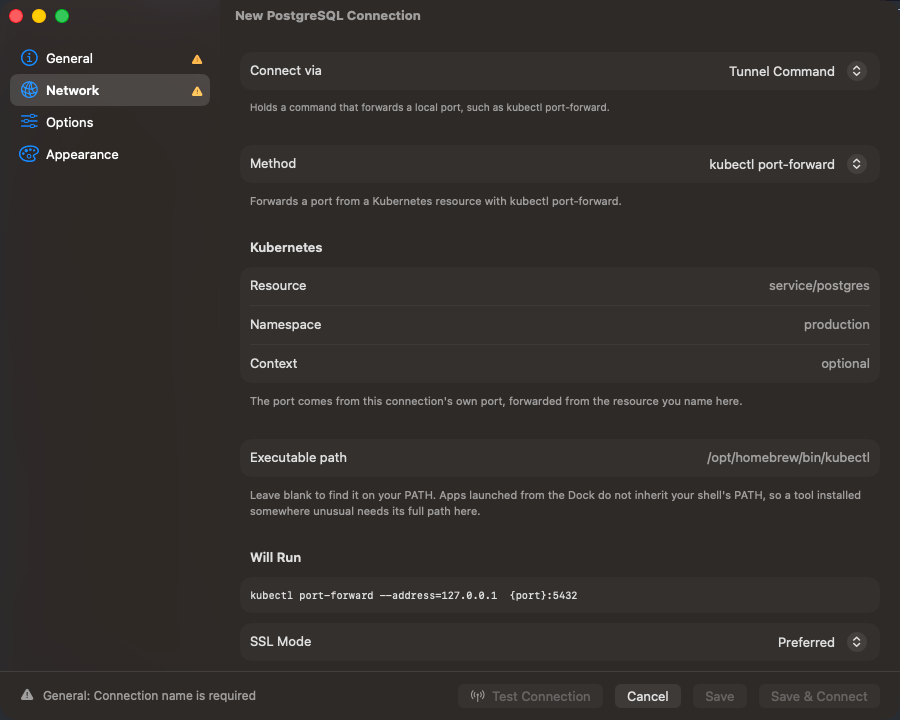Screen dimensions: 900x720
Task: Click the Save button
Action: tap(720, 696)
